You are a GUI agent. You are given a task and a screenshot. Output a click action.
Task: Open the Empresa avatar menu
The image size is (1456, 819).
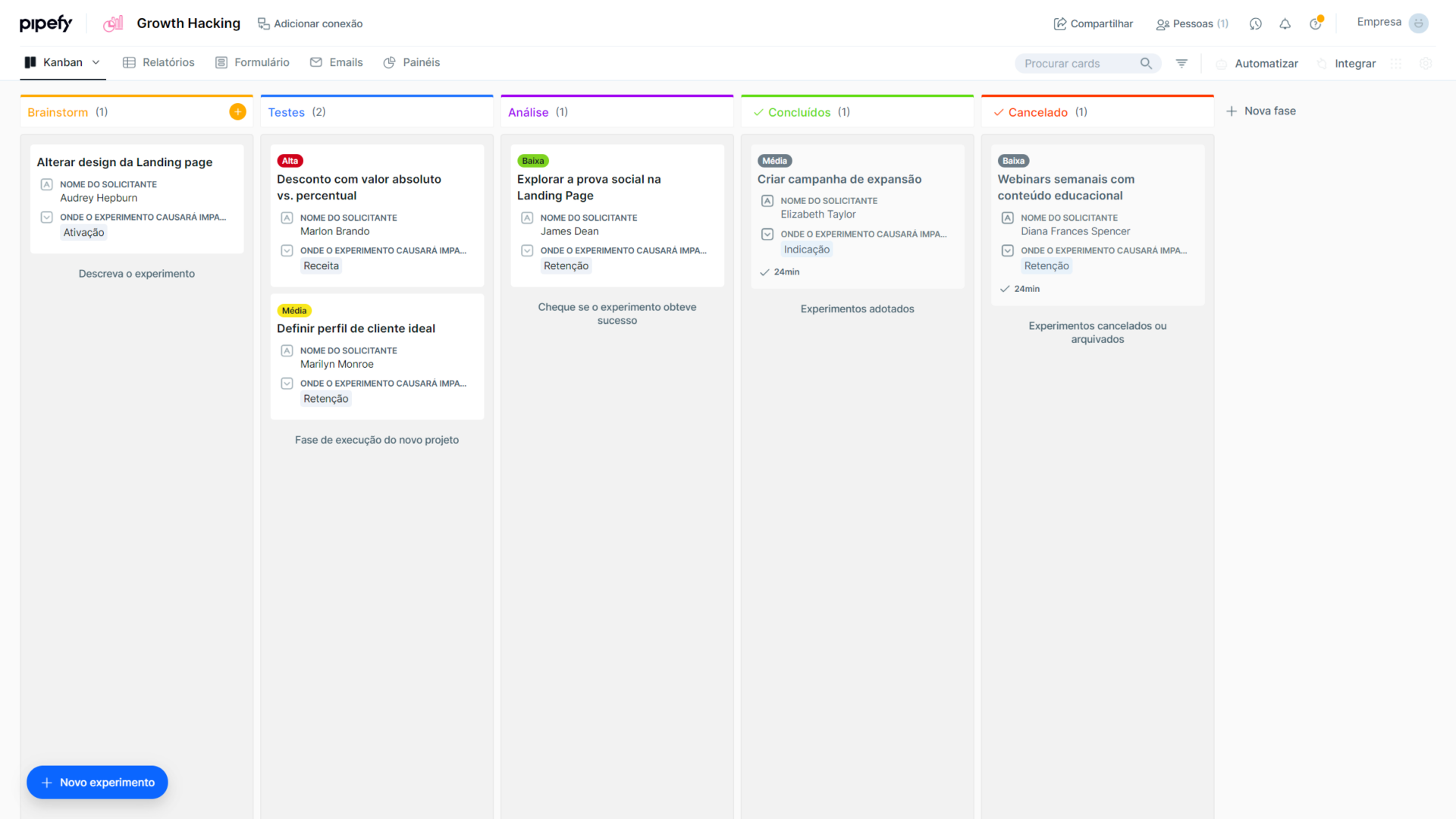pyautogui.click(x=1419, y=23)
